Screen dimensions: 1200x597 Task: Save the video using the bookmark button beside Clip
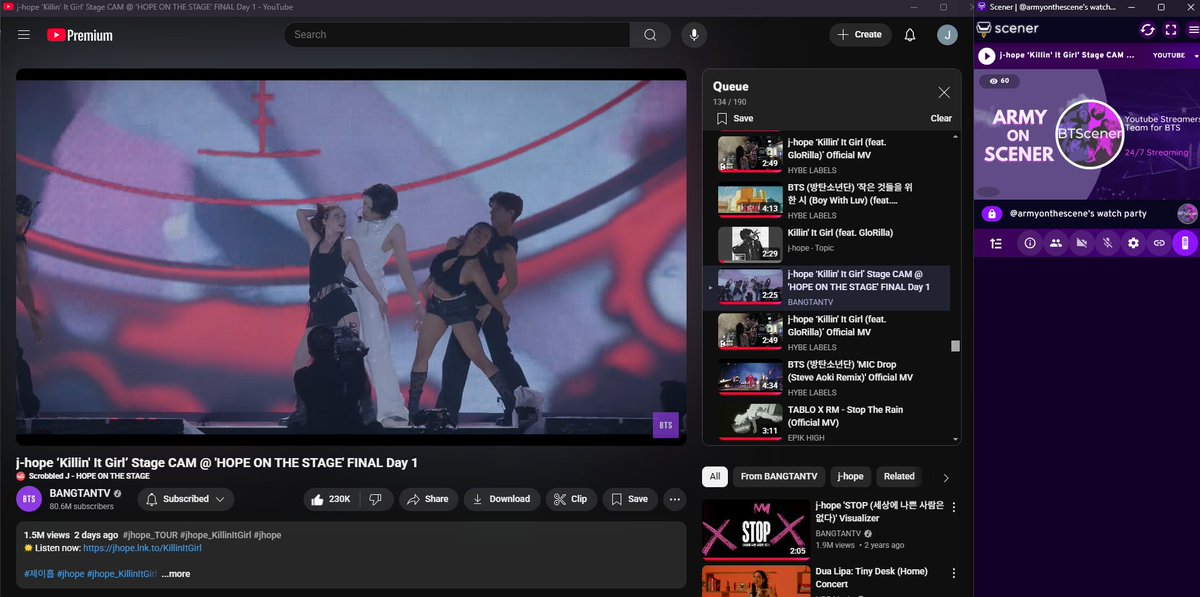(x=629, y=499)
